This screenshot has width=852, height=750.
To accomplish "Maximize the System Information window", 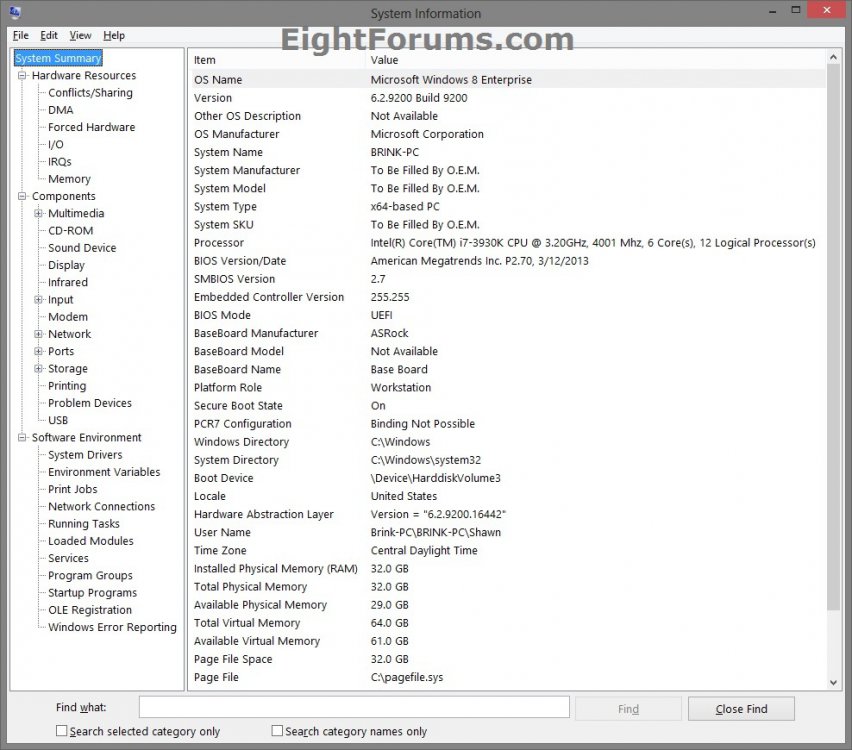I will coord(796,10).
